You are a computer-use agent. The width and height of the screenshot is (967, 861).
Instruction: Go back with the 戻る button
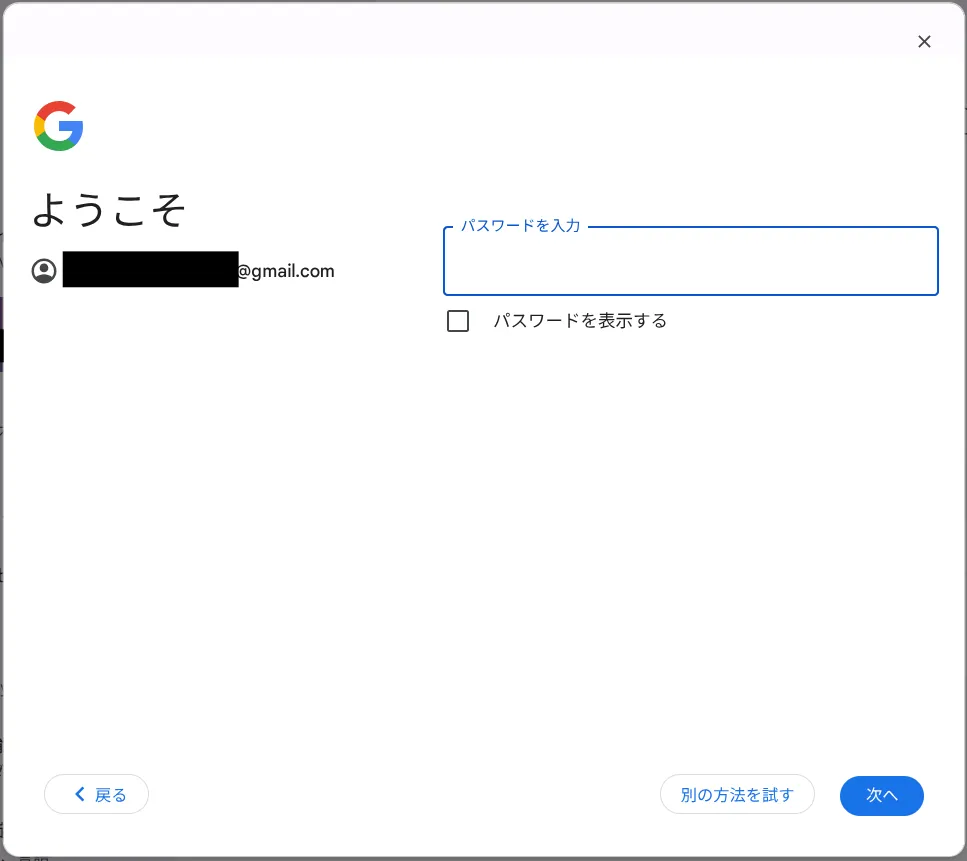coord(96,794)
